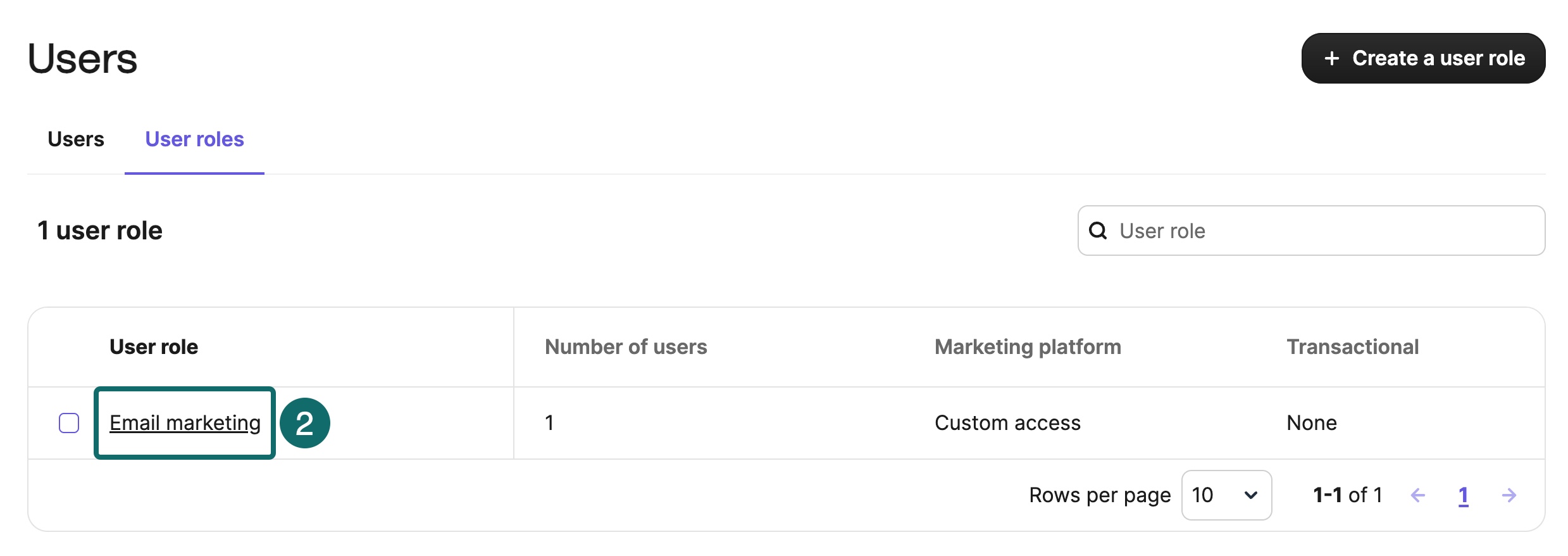Click the Number of users column header
Image resolution: width=1568 pixels, height=556 pixels.
pyautogui.click(x=626, y=347)
